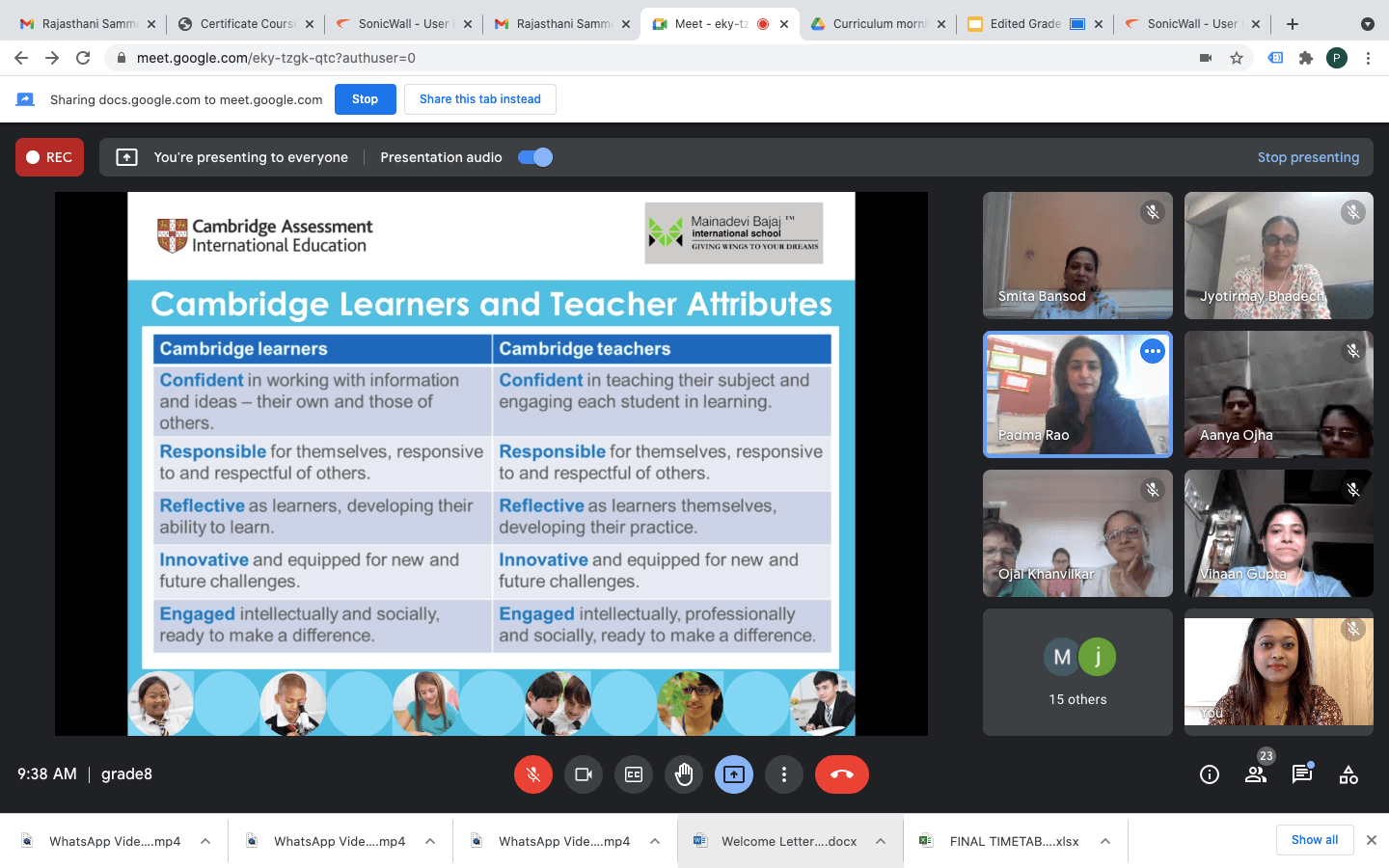Switch to last SonicWall - User tab
1389x868 pixels.
(x=1192, y=24)
